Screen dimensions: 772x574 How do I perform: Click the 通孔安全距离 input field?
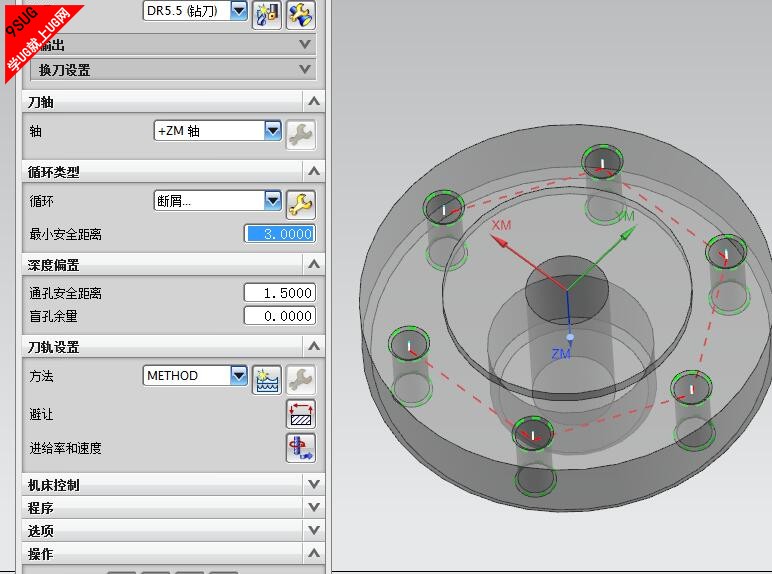click(280, 293)
